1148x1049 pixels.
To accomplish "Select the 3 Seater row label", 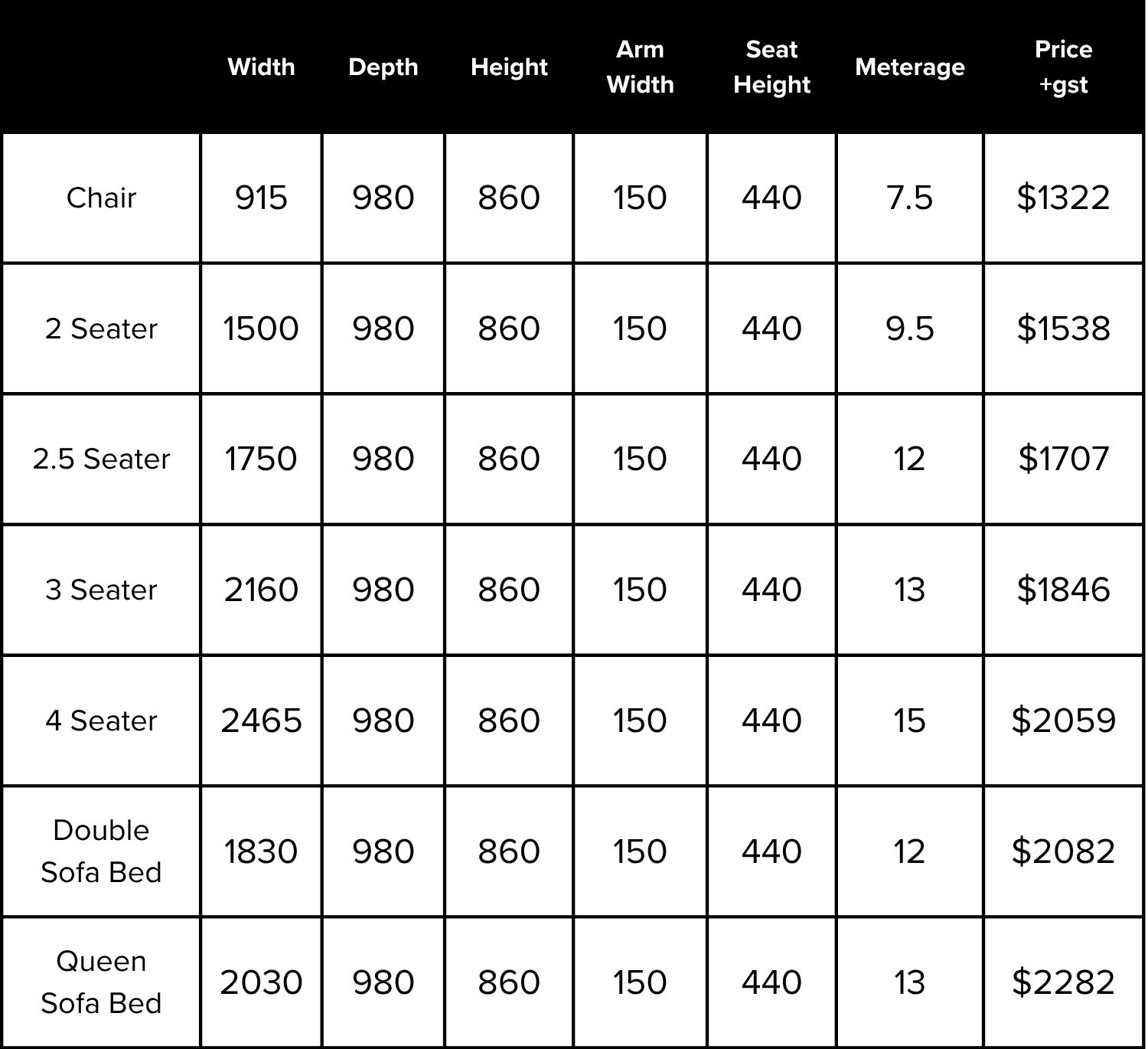I will click(x=101, y=590).
